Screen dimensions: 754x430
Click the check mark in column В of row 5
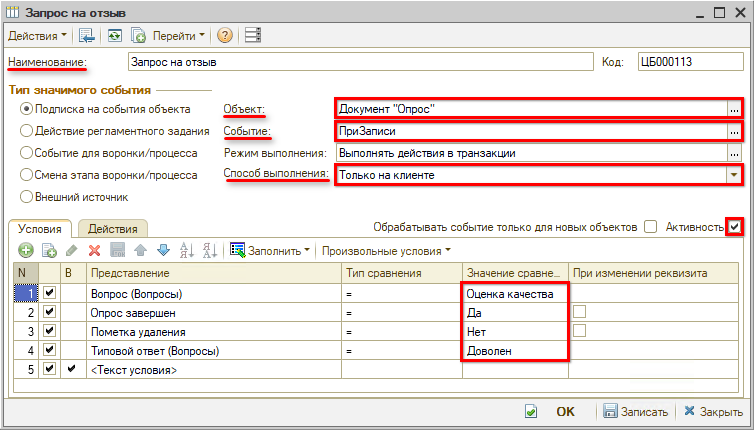(x=72, y=369)
